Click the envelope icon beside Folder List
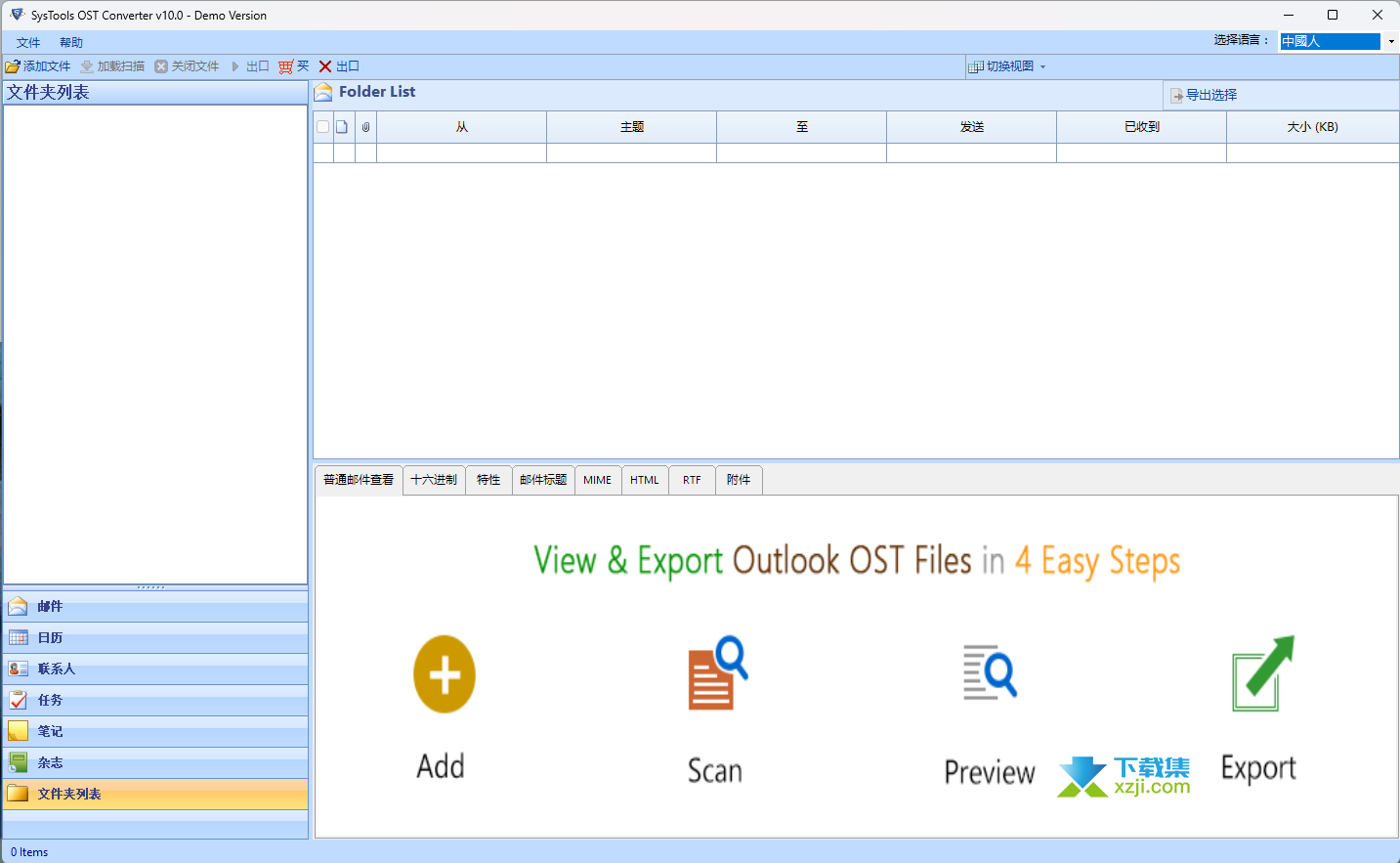 (x=323, y=92)
